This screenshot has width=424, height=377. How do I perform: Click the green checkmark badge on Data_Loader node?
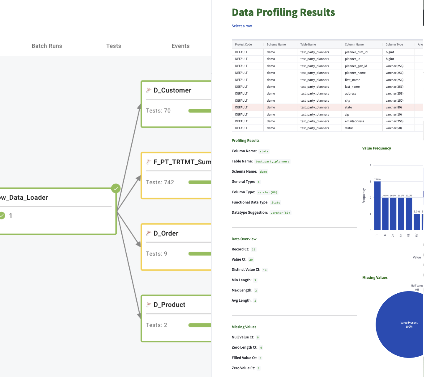point(116,189)
